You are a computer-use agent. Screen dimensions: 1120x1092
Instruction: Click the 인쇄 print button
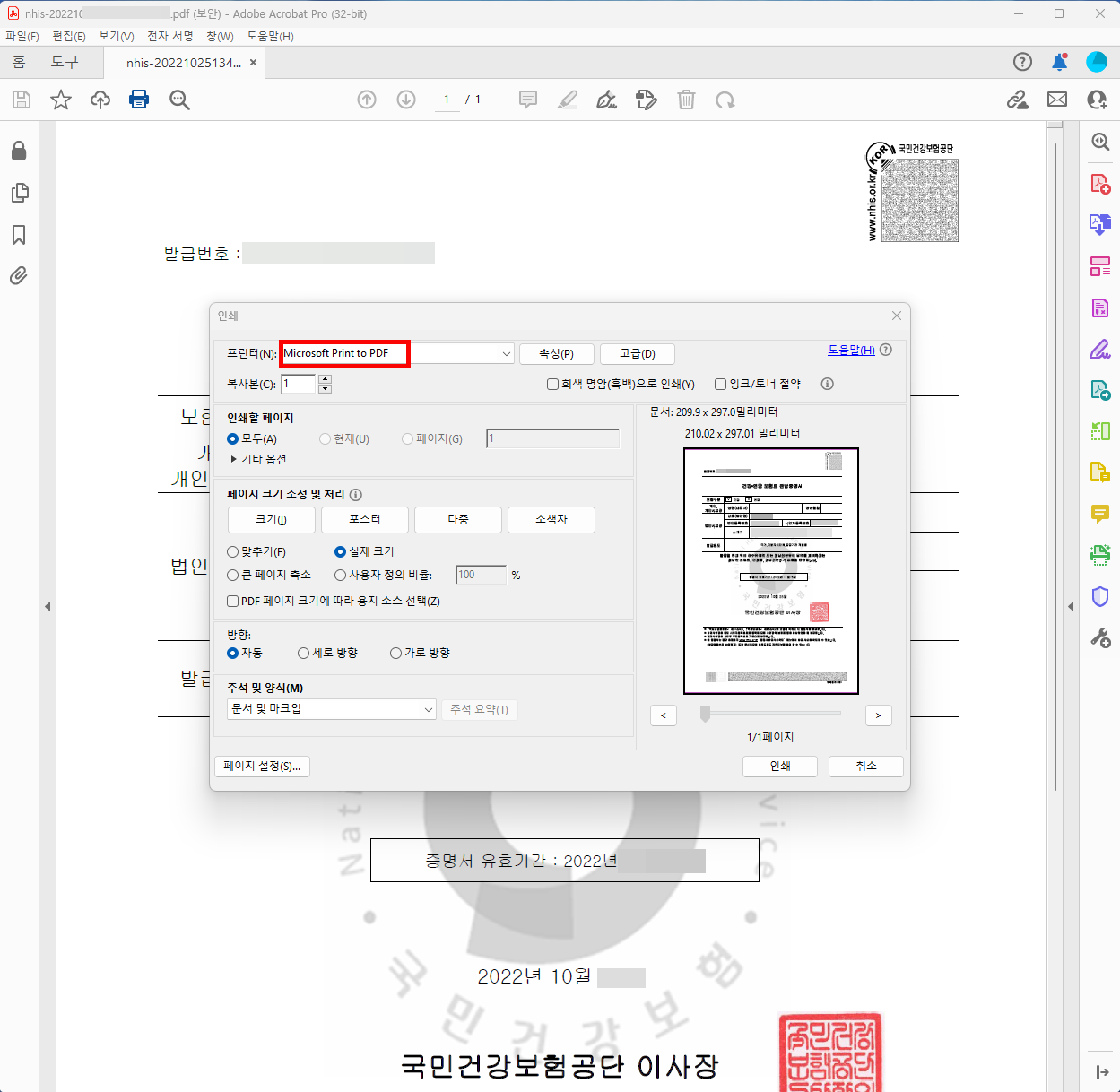point(780,767)
